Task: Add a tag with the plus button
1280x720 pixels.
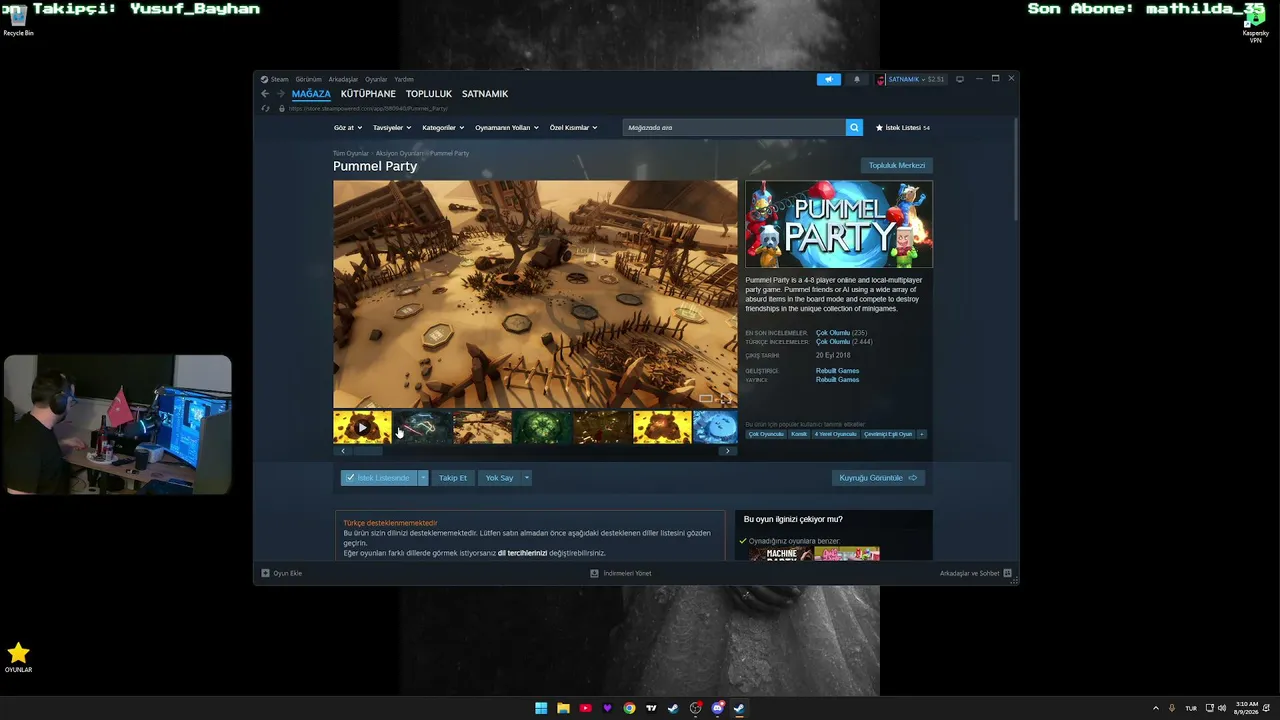Action: click(922, 434)
